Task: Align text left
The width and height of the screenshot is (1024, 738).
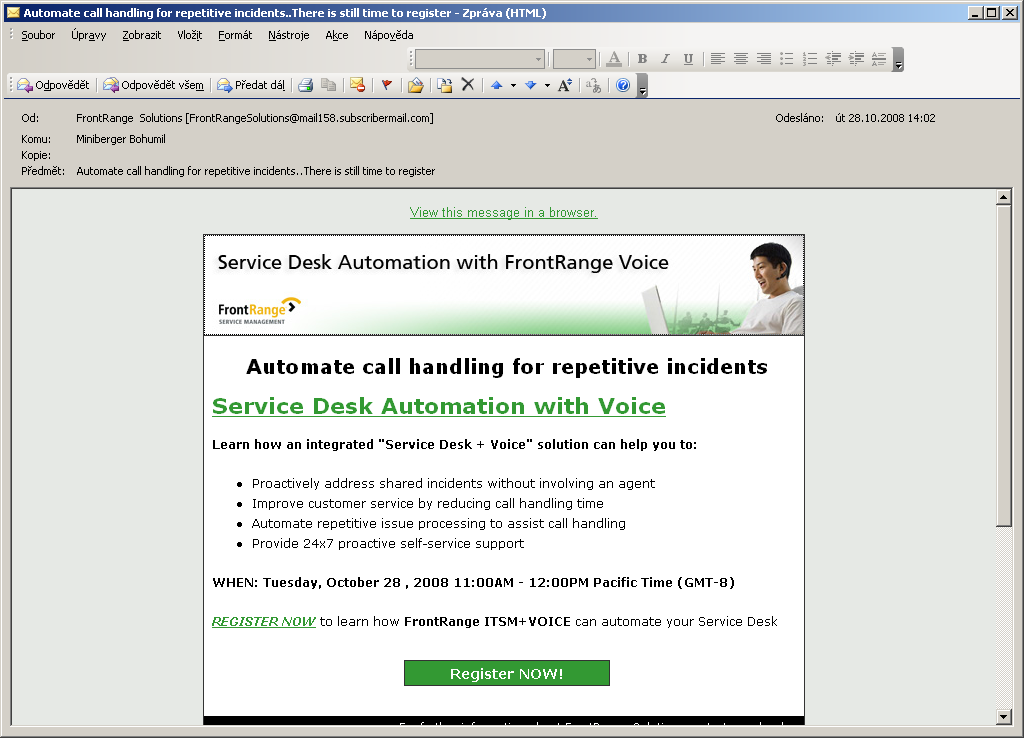Action: coord(718,59)
